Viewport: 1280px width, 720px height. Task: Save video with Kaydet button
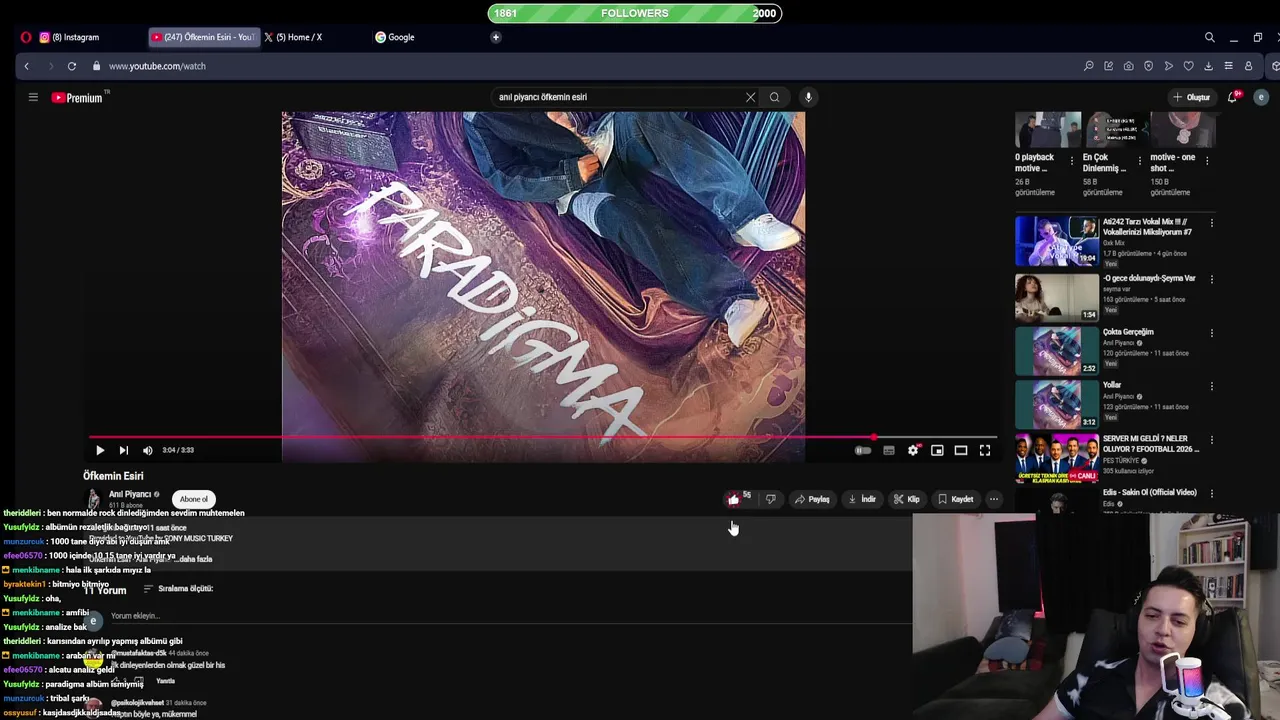pyautogui.click(x=956, y=499)
